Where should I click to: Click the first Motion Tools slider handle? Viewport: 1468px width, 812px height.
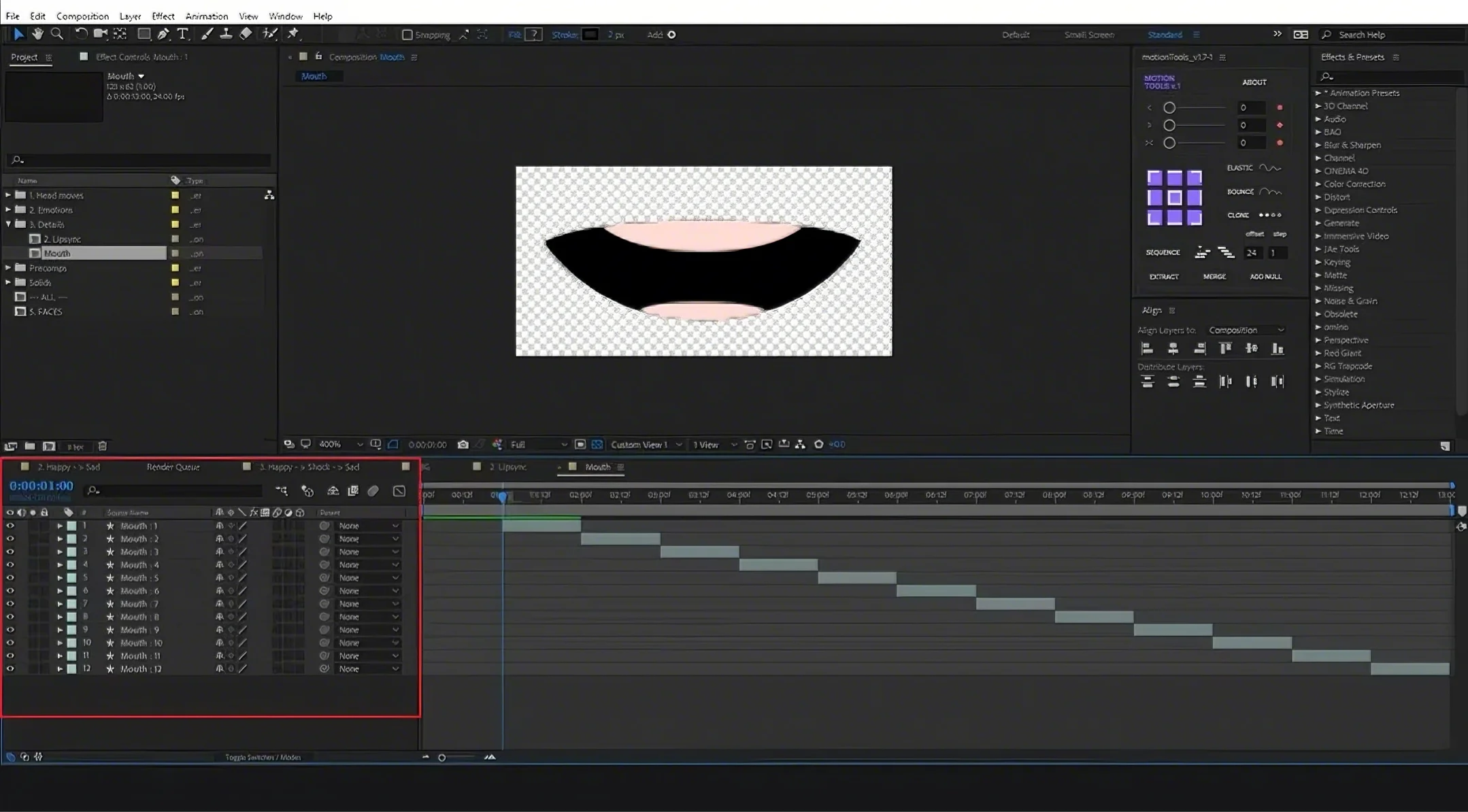[x=1169, y=108]
